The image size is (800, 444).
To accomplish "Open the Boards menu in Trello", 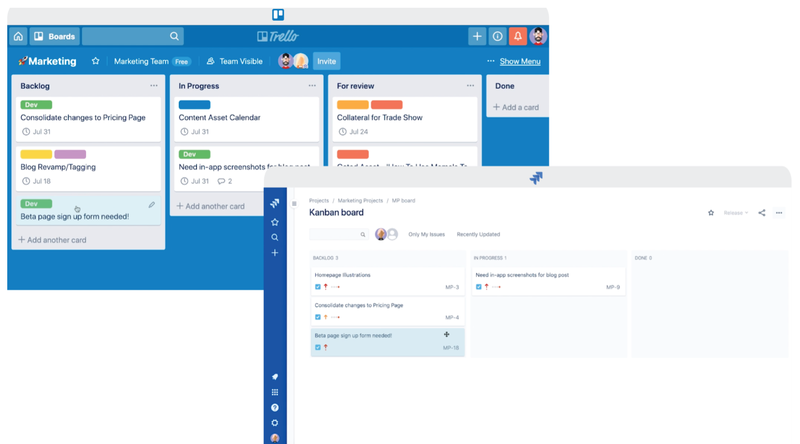I will click(x=55, y=36).
